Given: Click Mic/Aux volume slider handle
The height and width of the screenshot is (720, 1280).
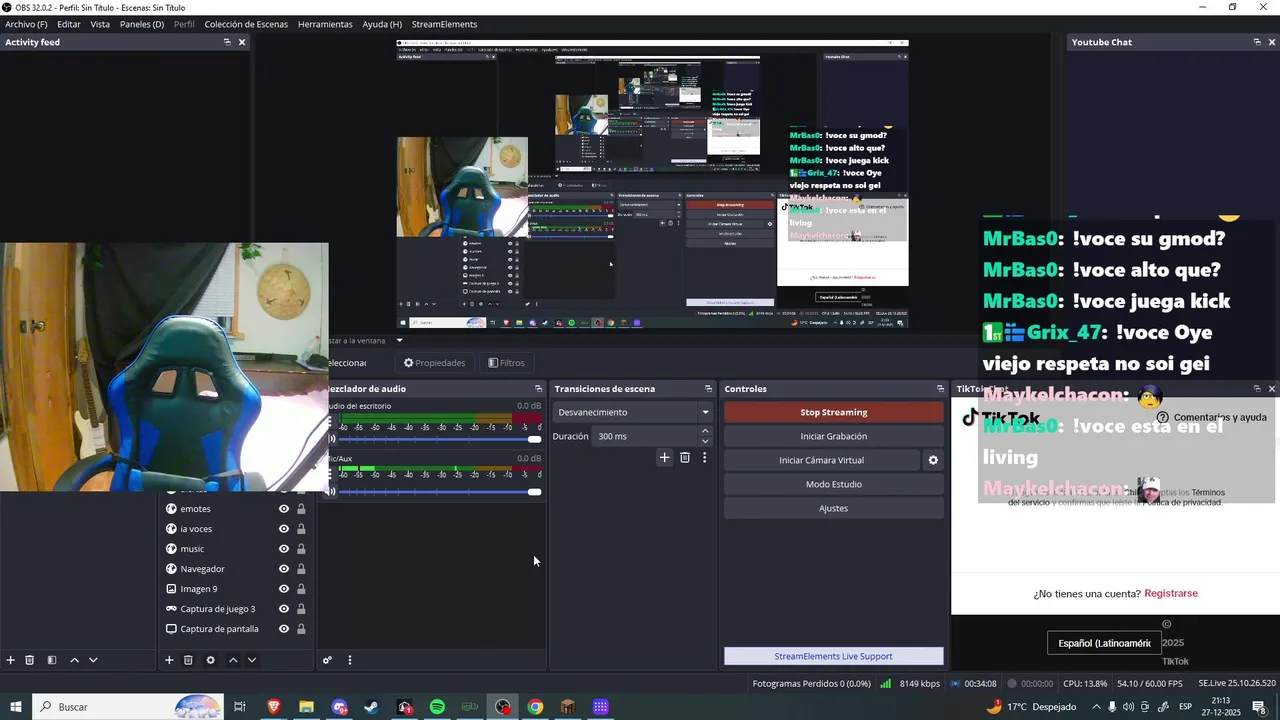Looking at the screenshot, I should tap(534, 492).
